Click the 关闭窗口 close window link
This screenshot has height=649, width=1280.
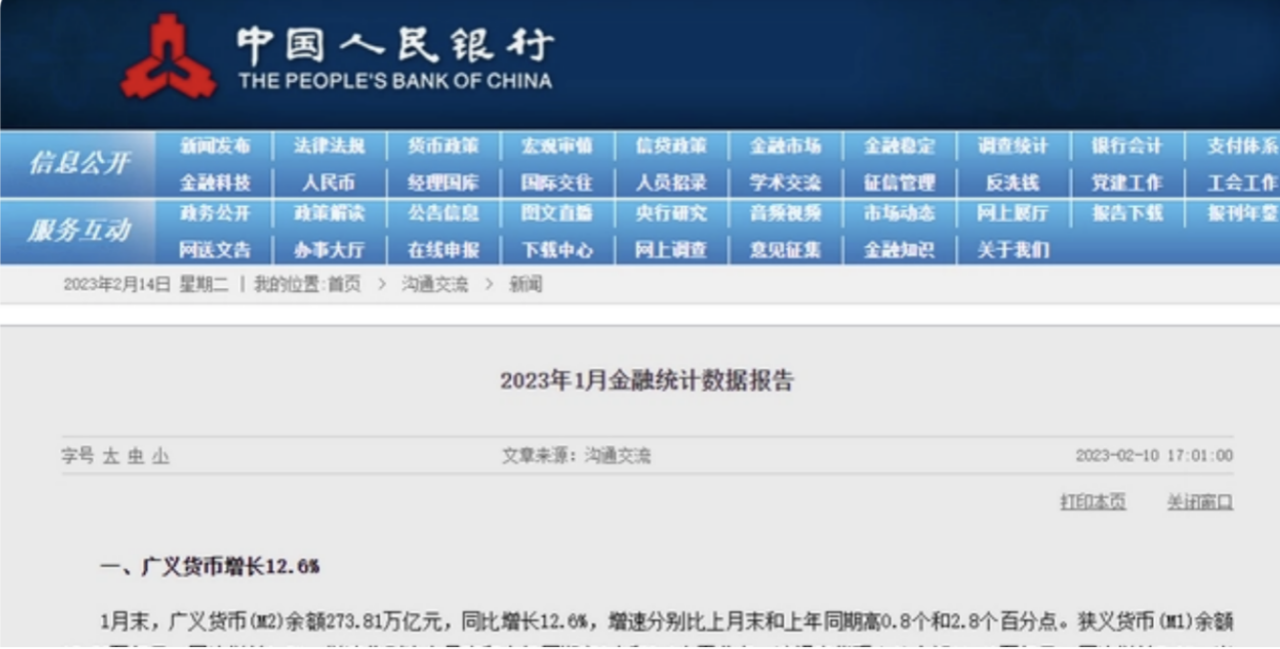[1199, 501]
